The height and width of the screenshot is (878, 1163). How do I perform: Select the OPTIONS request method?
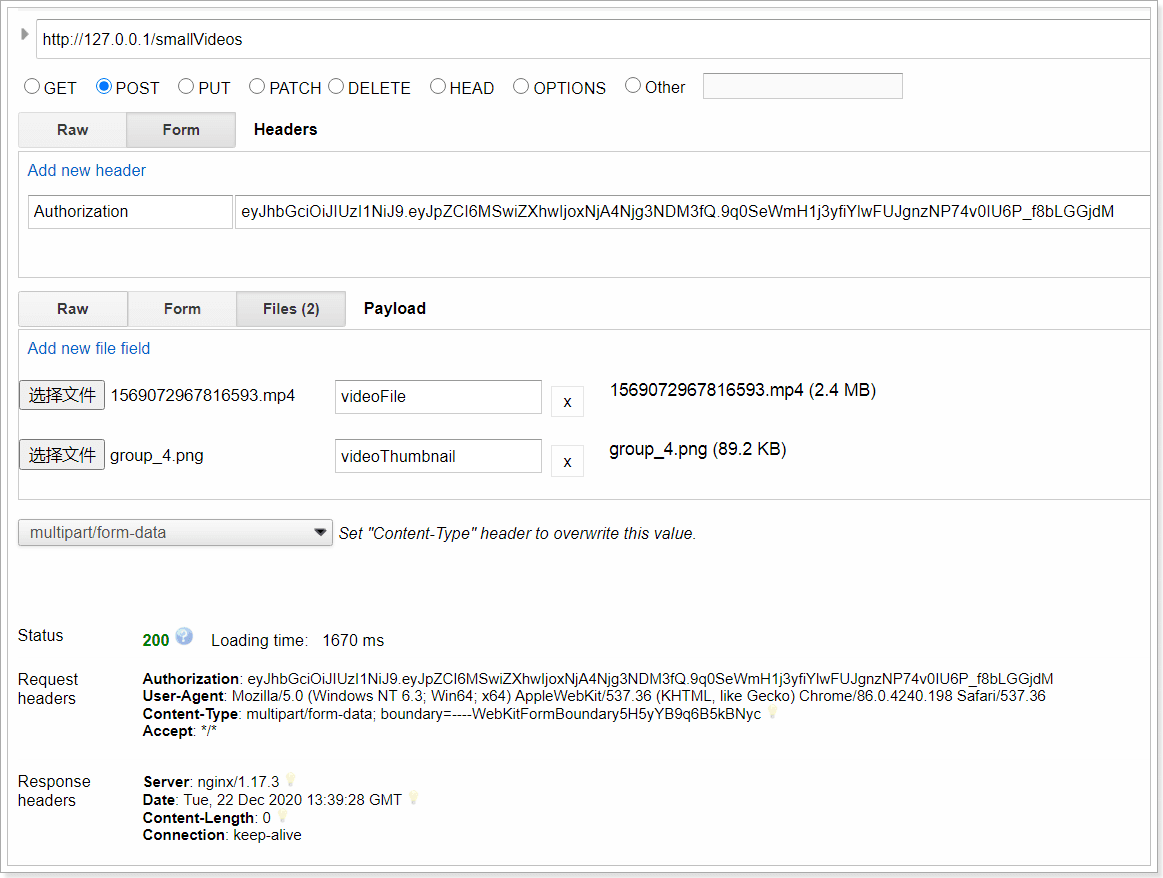[521, 87]
